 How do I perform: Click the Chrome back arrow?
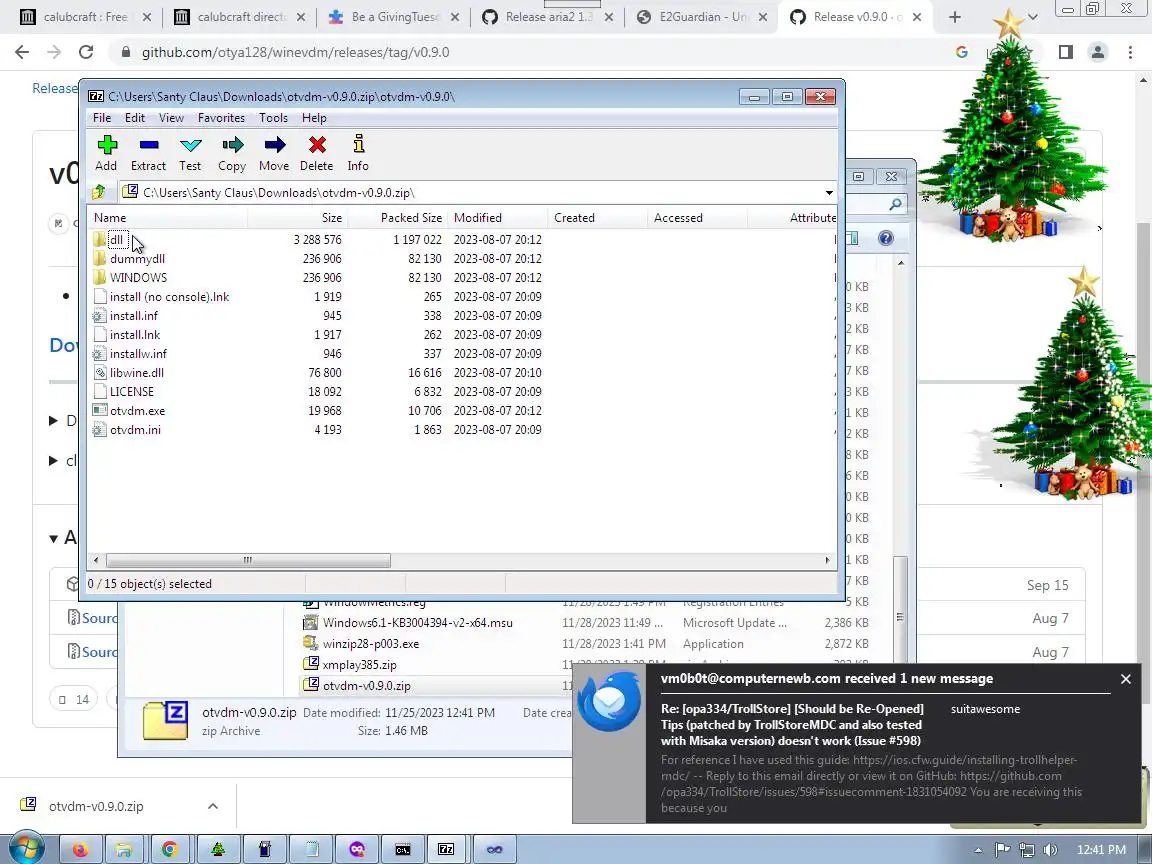point(22,52)
